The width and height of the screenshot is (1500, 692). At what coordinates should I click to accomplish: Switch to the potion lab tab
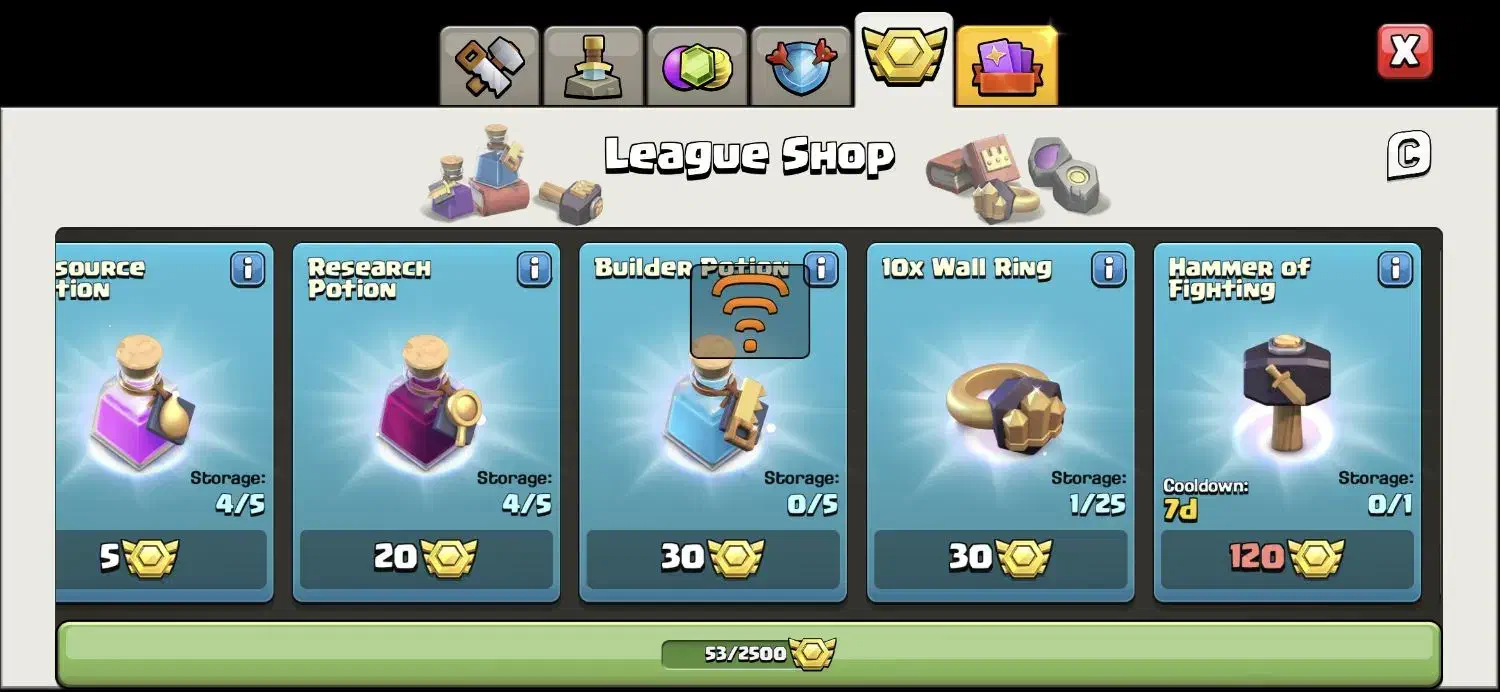click(x=594, y=66)
